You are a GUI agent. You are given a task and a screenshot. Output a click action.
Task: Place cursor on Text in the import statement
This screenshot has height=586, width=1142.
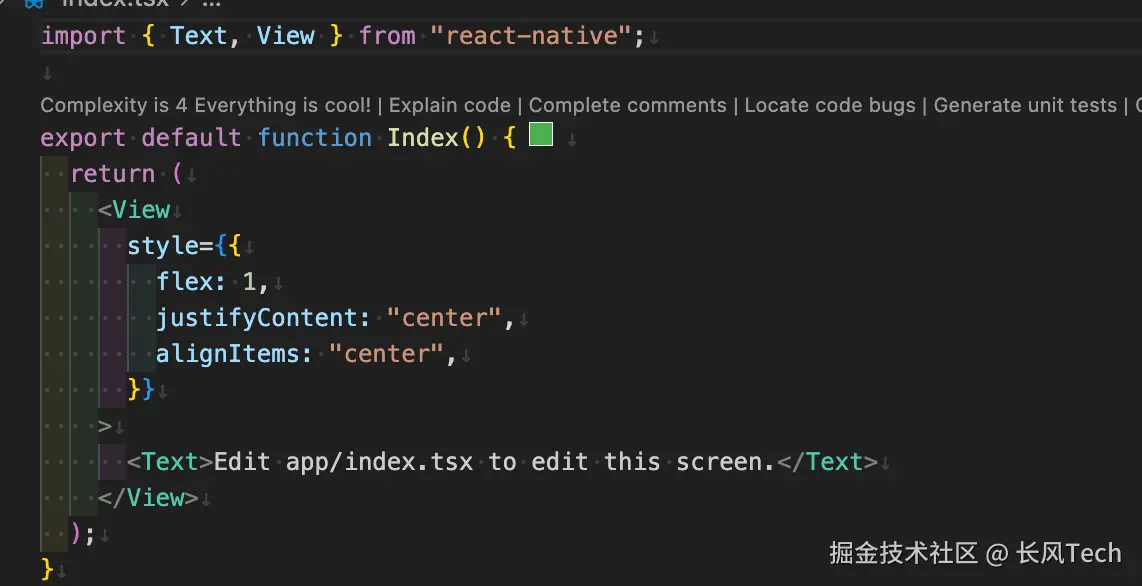click(x=198, y=36)
